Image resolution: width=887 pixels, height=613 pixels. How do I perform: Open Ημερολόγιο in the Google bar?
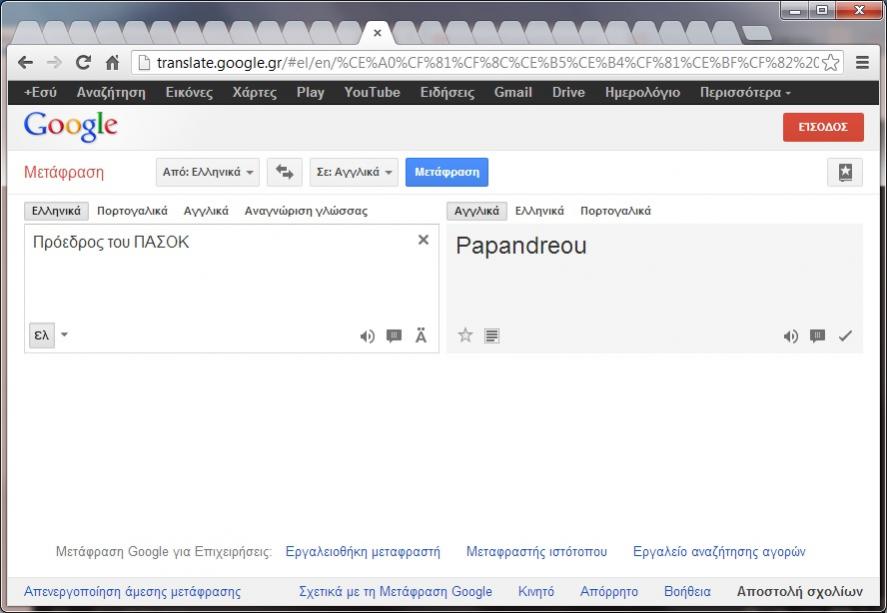(643, 92)
